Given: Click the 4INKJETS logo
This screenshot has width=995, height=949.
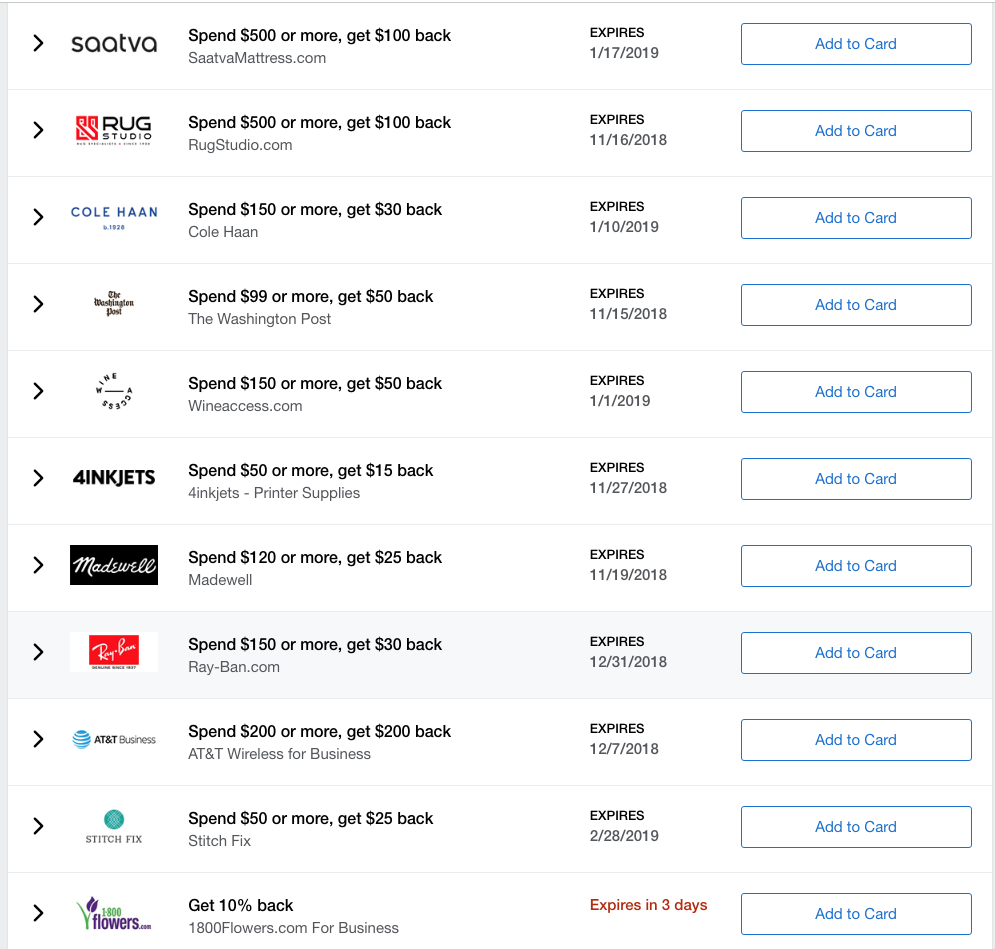Looking at the screenshot, I should pyautogui.click(x=114, y=477).
